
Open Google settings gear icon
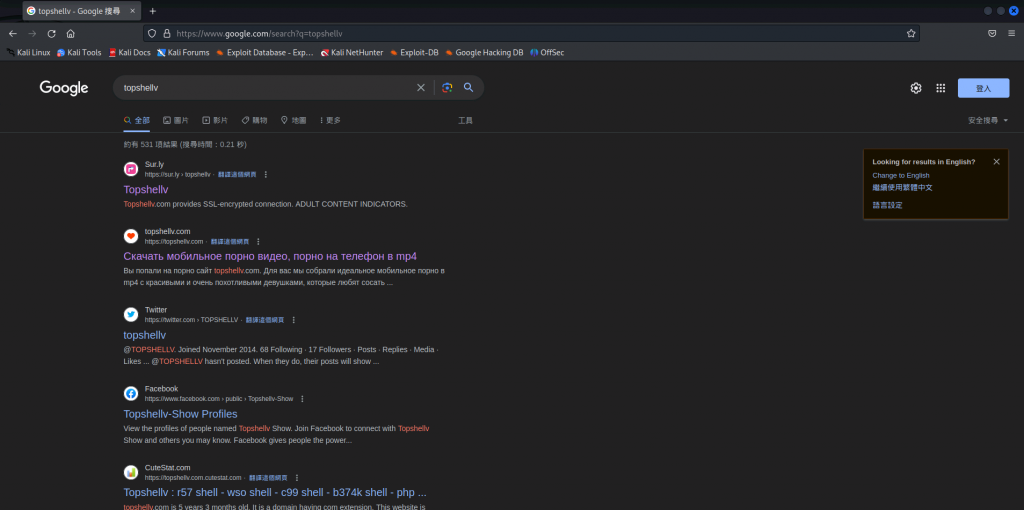click(x=916, y=88)
